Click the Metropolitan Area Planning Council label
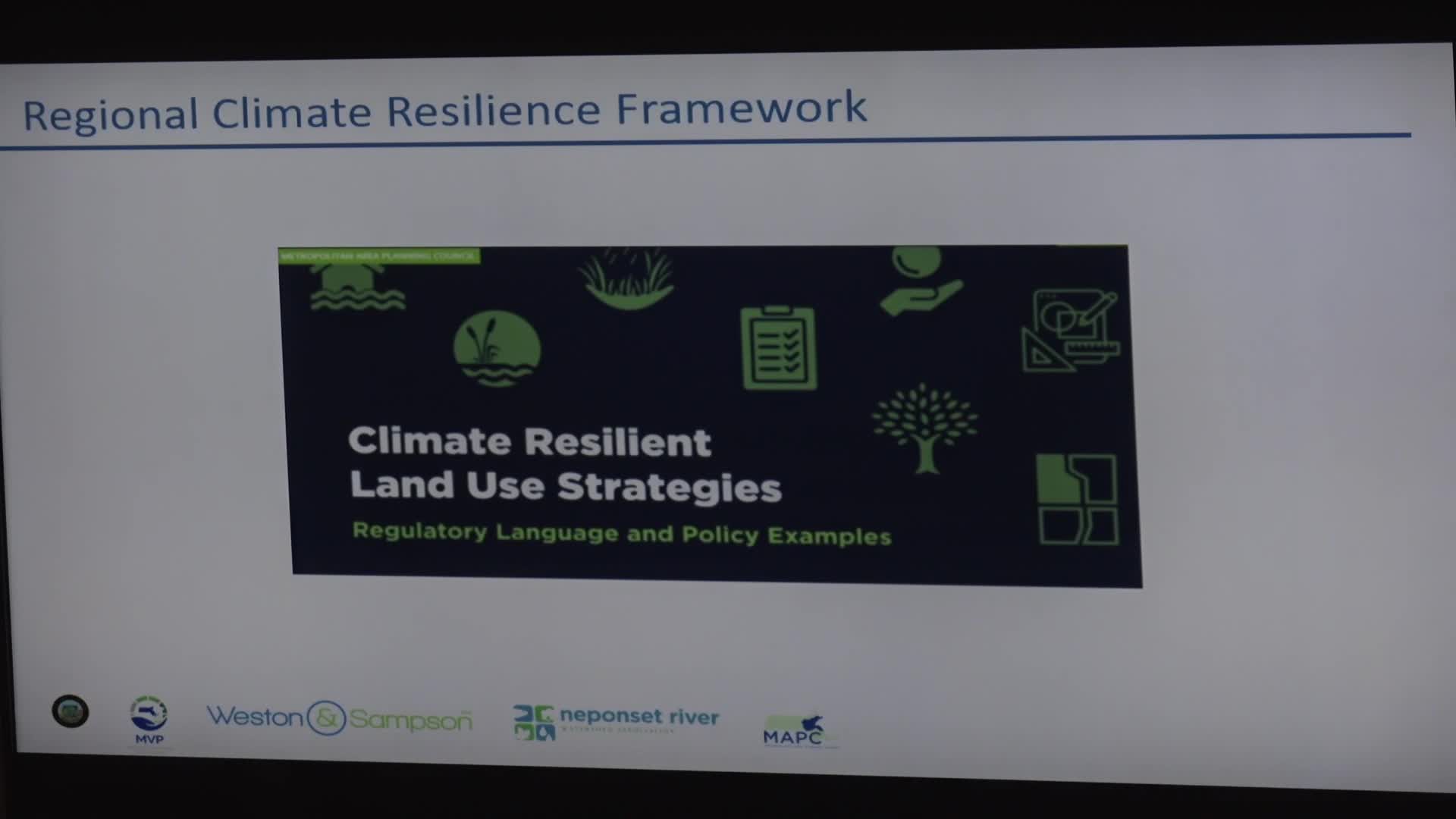Image resolution: width=1456 pixels, height=819 pixels. (378, 256)
